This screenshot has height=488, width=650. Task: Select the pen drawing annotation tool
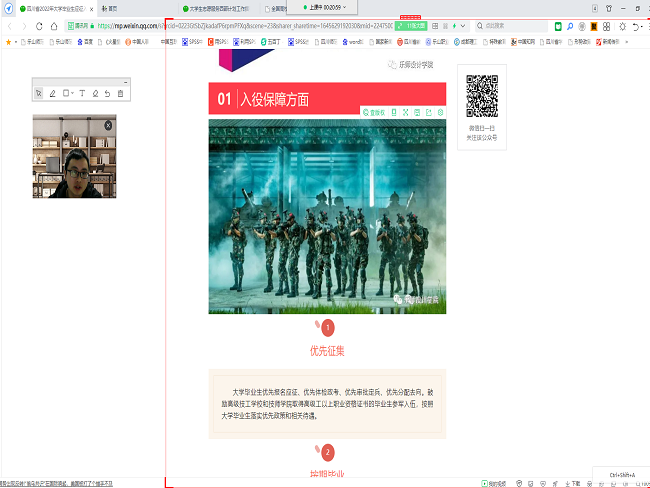[x=52, y=93]
